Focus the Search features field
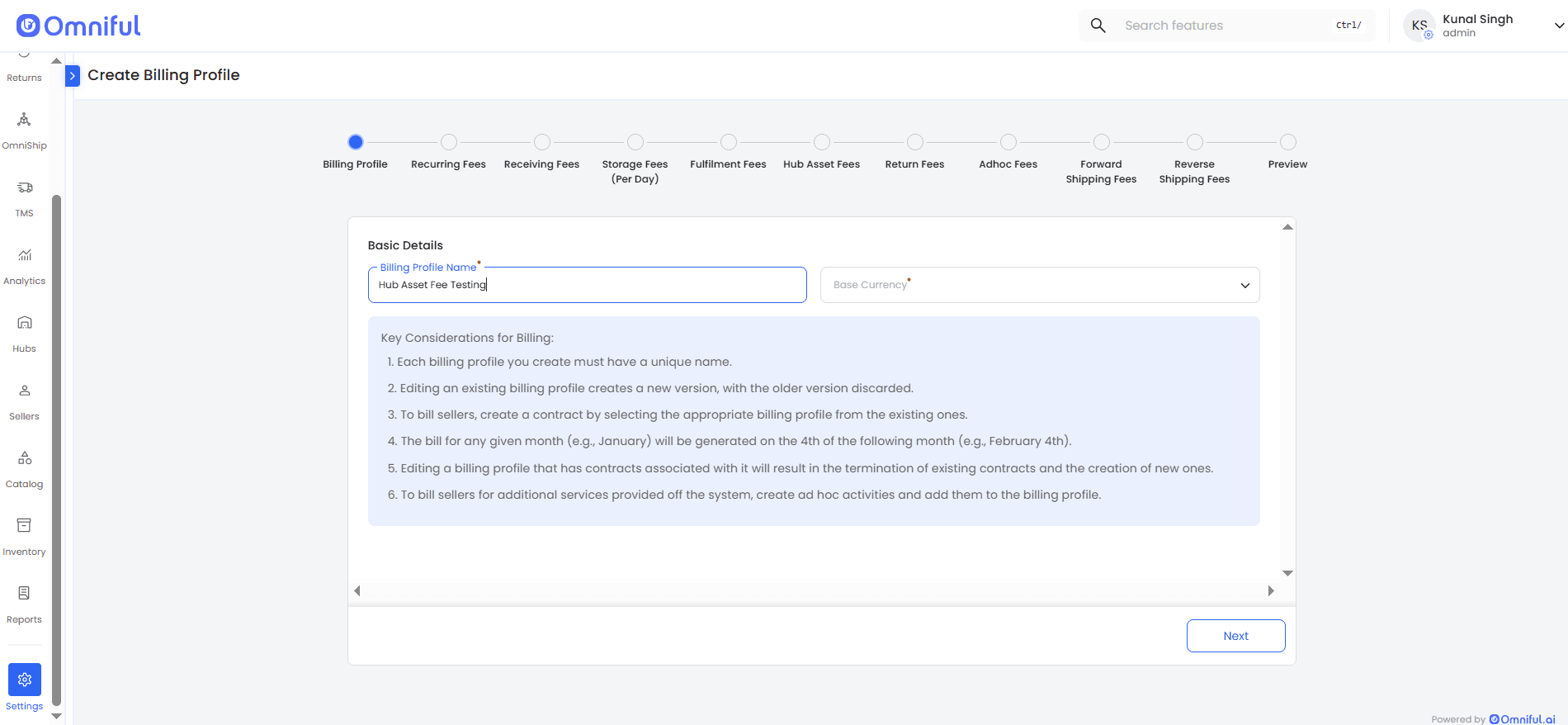 pyautogui.click(x=1227, y=26)
